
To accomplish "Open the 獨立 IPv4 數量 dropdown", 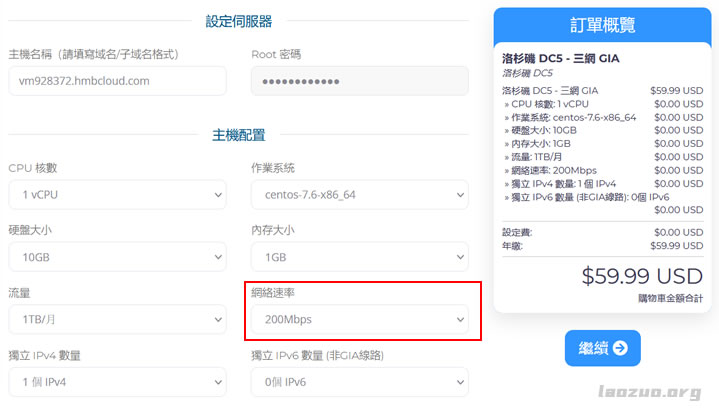I will (x=117, y=382).
